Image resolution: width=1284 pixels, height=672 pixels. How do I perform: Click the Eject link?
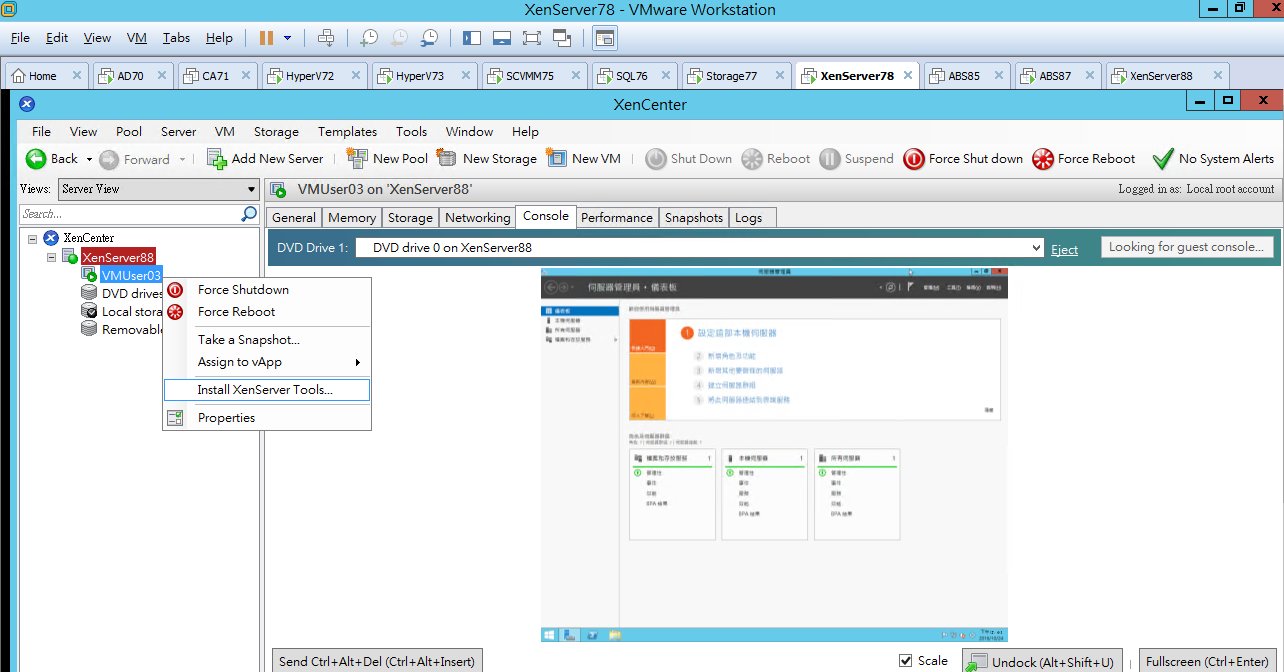click(x=1064, y=249)
